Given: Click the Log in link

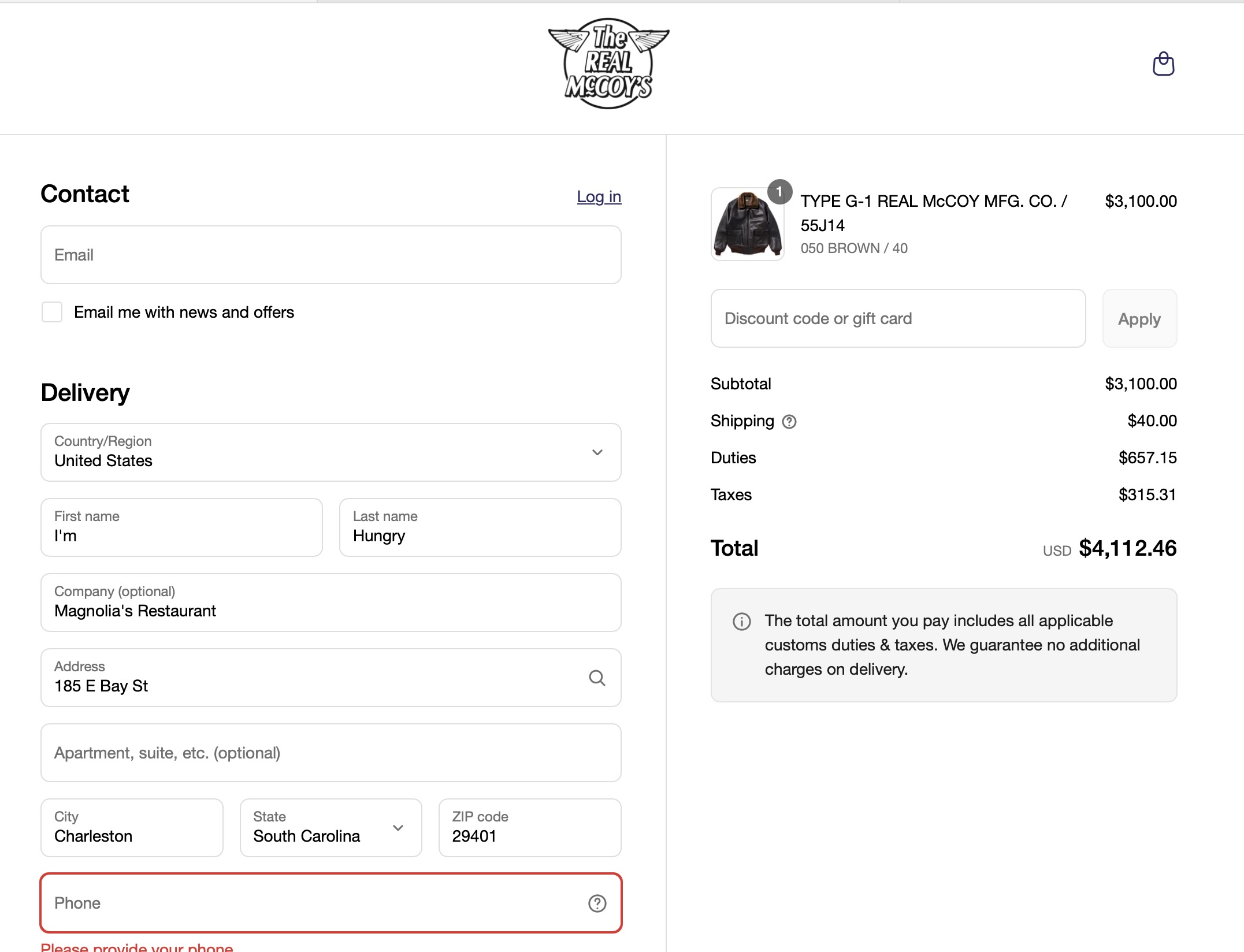Looking at the screenshot, I should click(599, 197).
